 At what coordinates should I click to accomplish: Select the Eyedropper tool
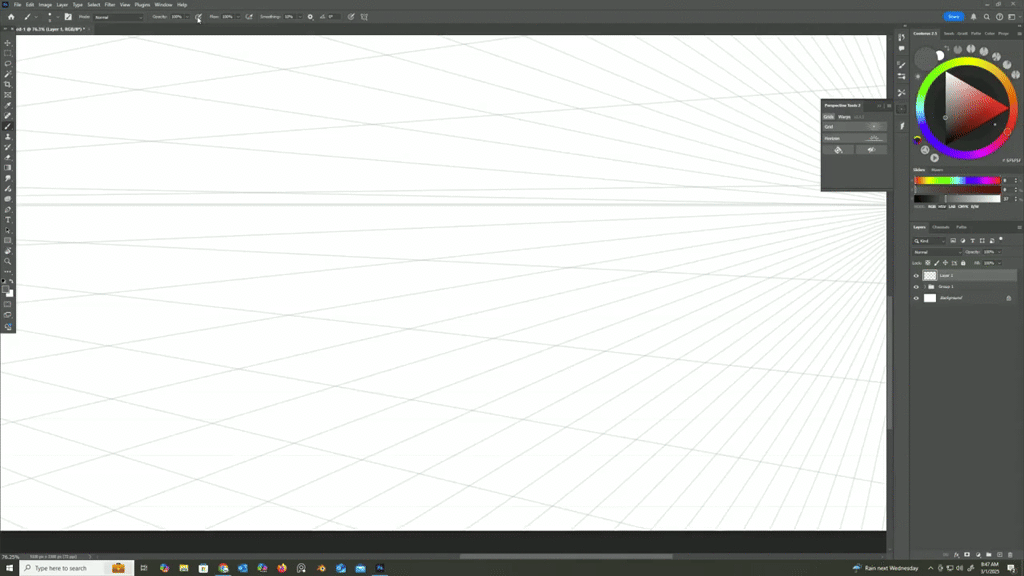[x=8, y=106]
